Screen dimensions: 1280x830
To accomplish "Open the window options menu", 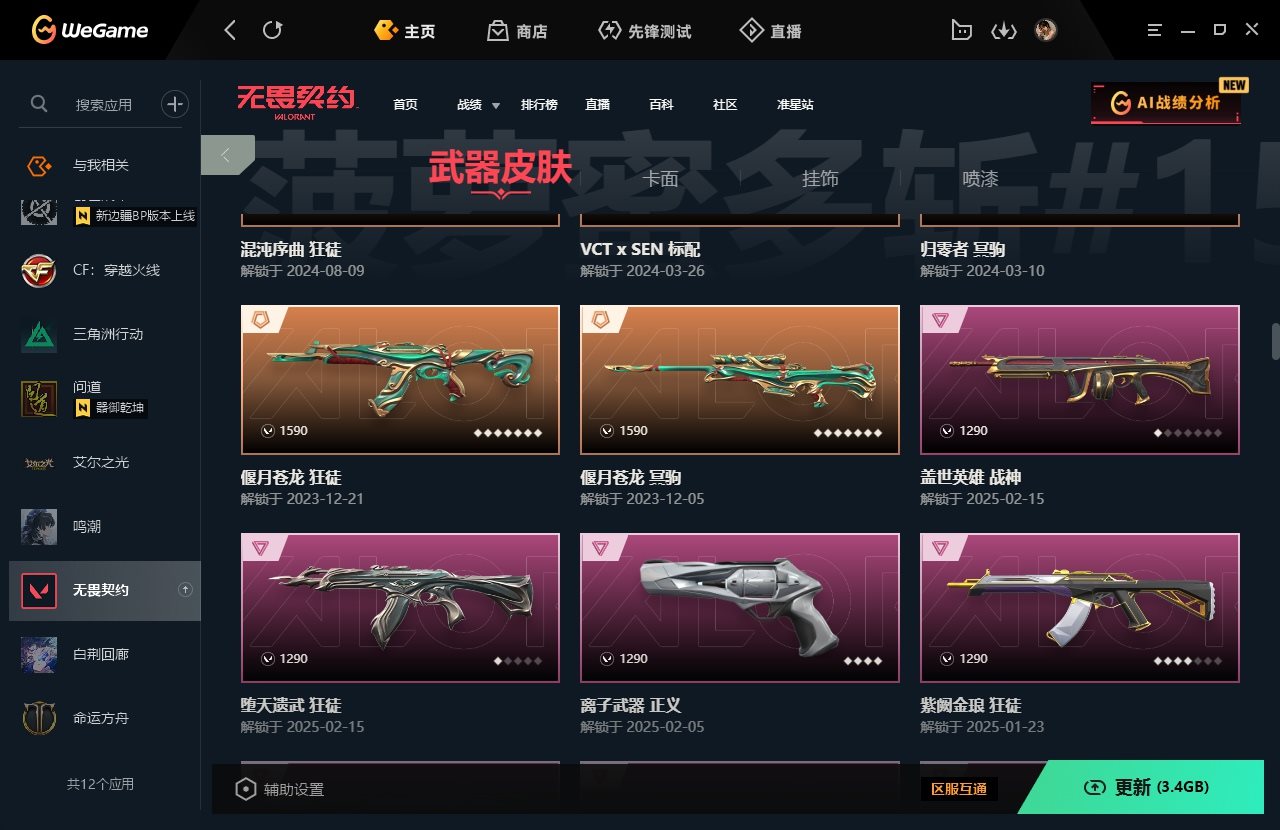I will point(1155,30).
